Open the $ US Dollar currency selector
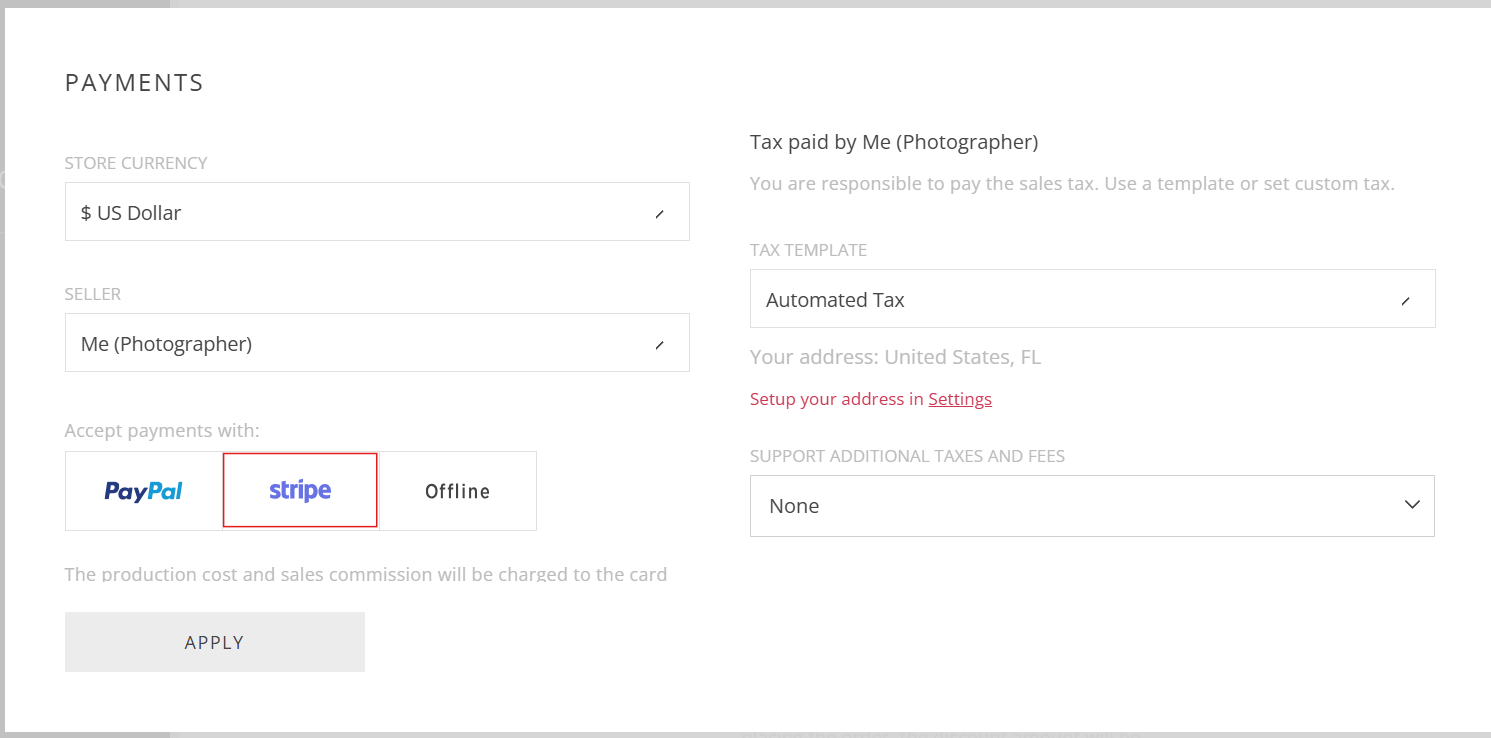The height and width of the screenshot is (738, 1491). coord(377,211)
